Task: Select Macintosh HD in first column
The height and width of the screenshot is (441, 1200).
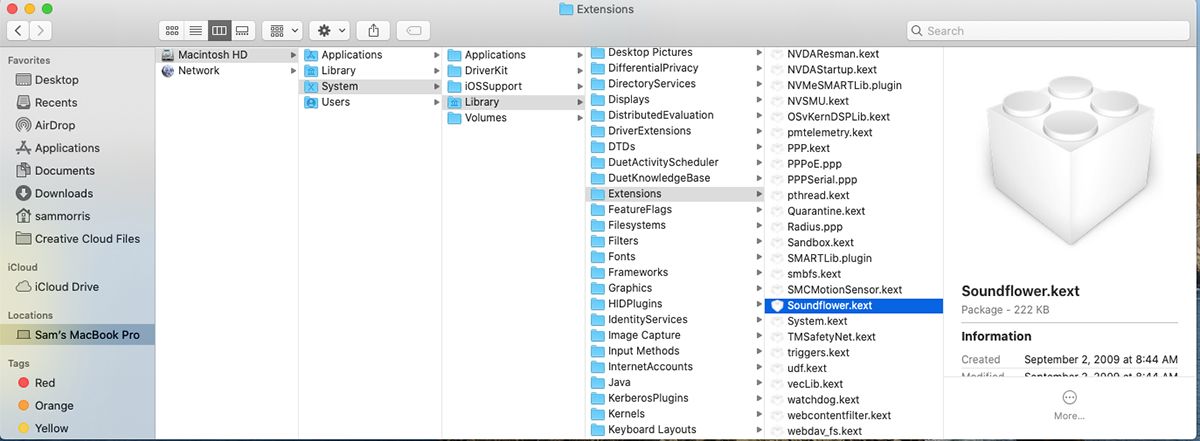Action: [x=227, y=55]
